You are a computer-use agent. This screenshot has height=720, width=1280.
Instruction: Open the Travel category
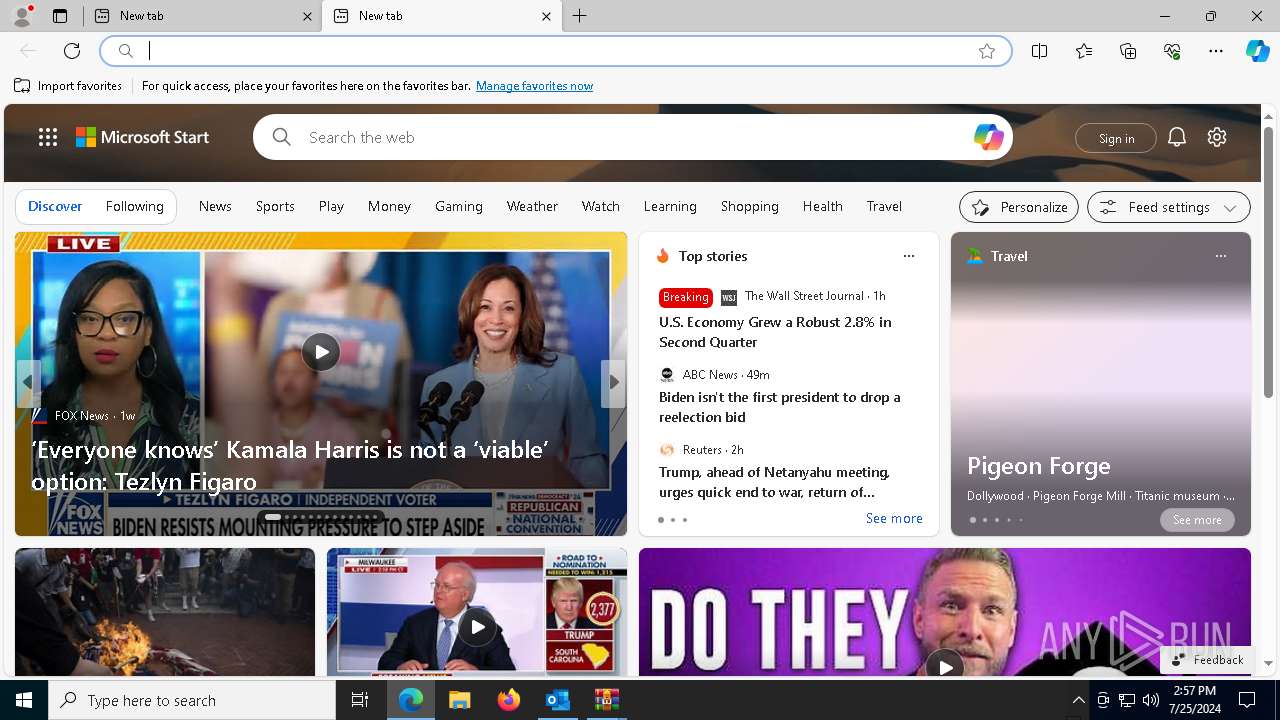pyautogui.click(x=884, y=206)
